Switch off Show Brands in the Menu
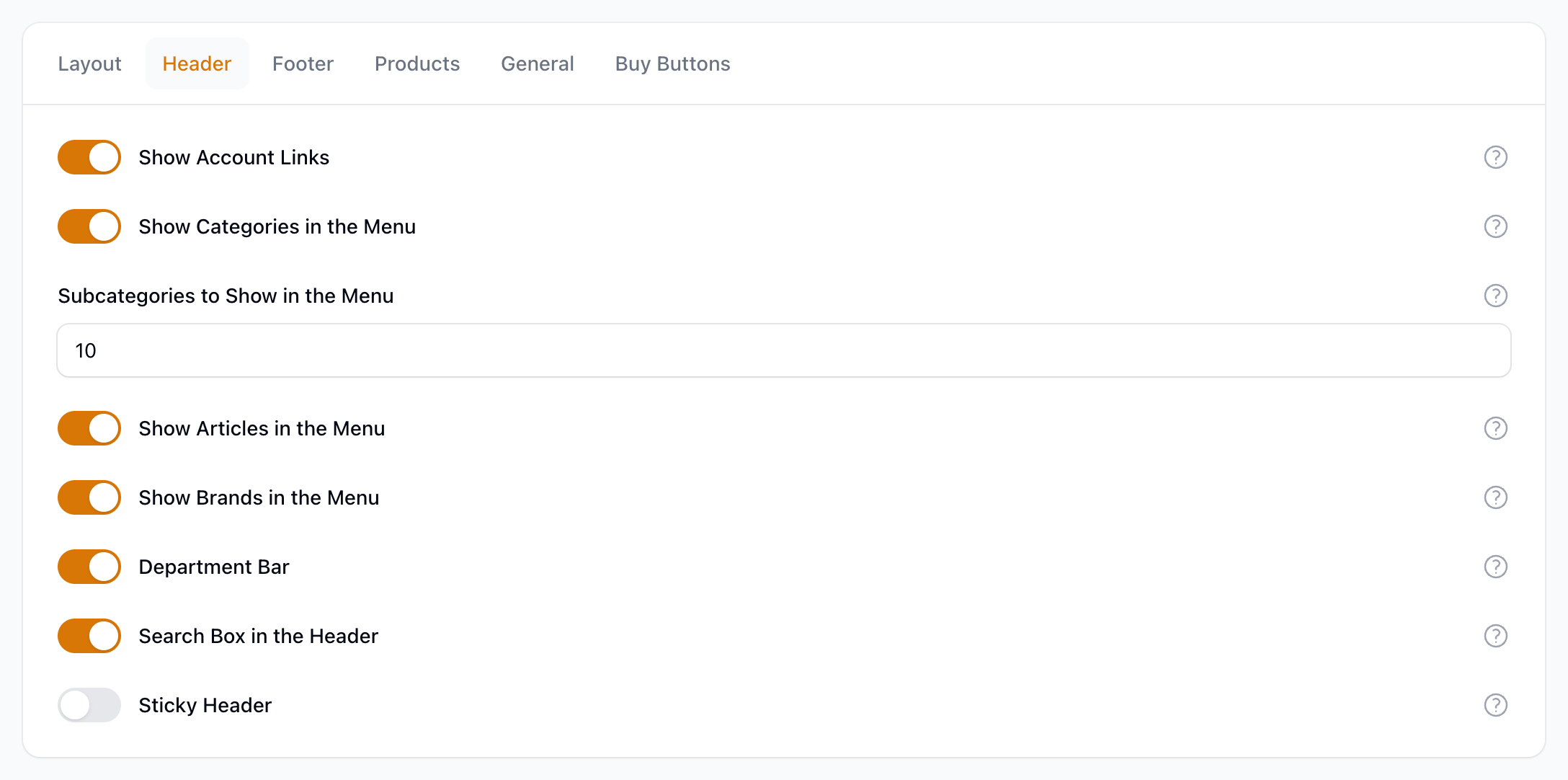 (x=89, y=497)
